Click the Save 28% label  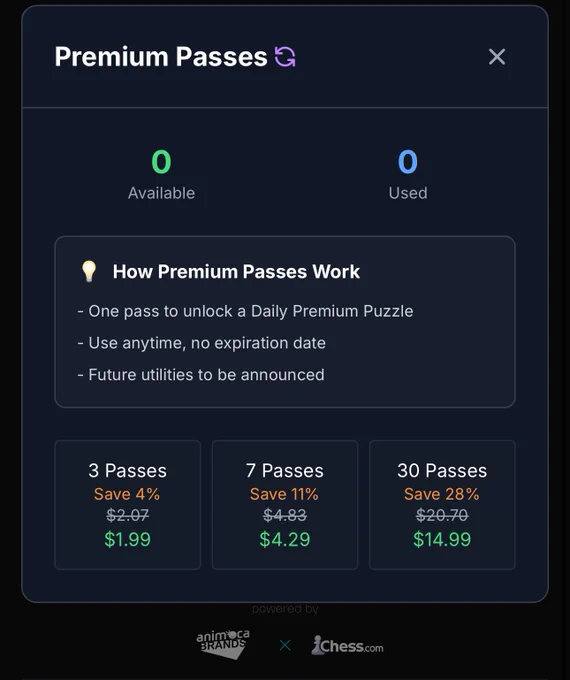442,494
